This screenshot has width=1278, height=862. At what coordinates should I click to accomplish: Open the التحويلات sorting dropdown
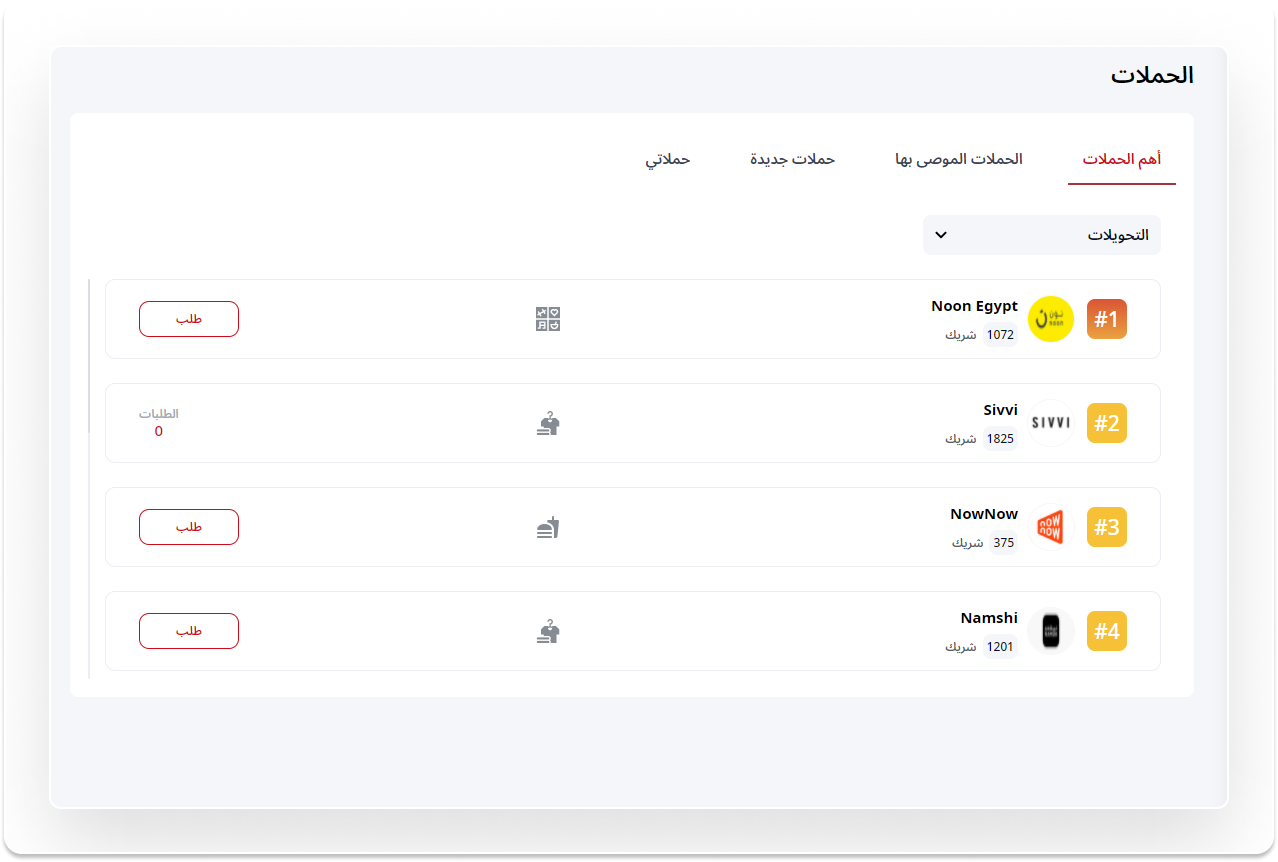(x=1042, y=235)
